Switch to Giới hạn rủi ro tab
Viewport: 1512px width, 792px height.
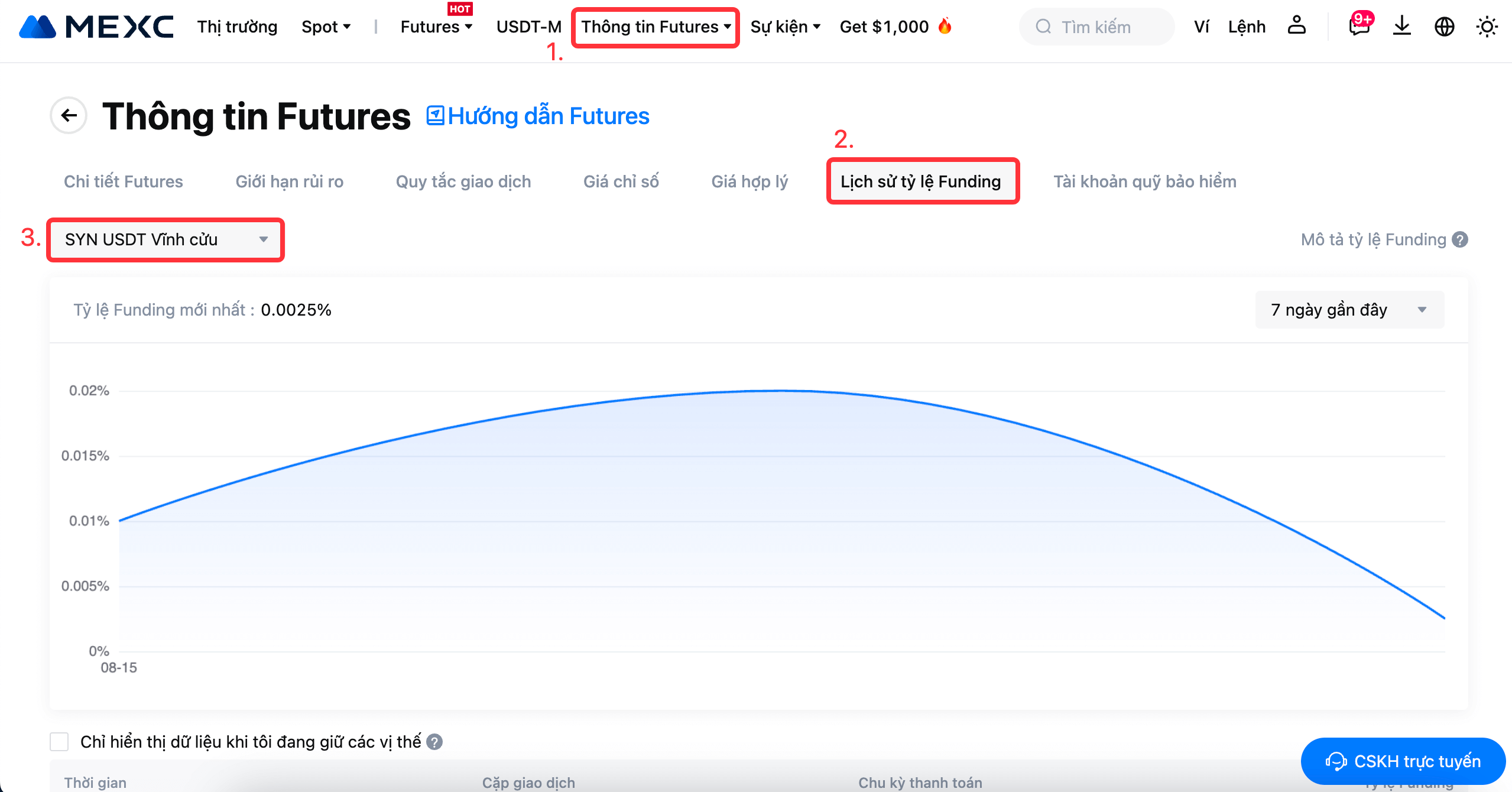pyautogui.click(x=289, y=181)
